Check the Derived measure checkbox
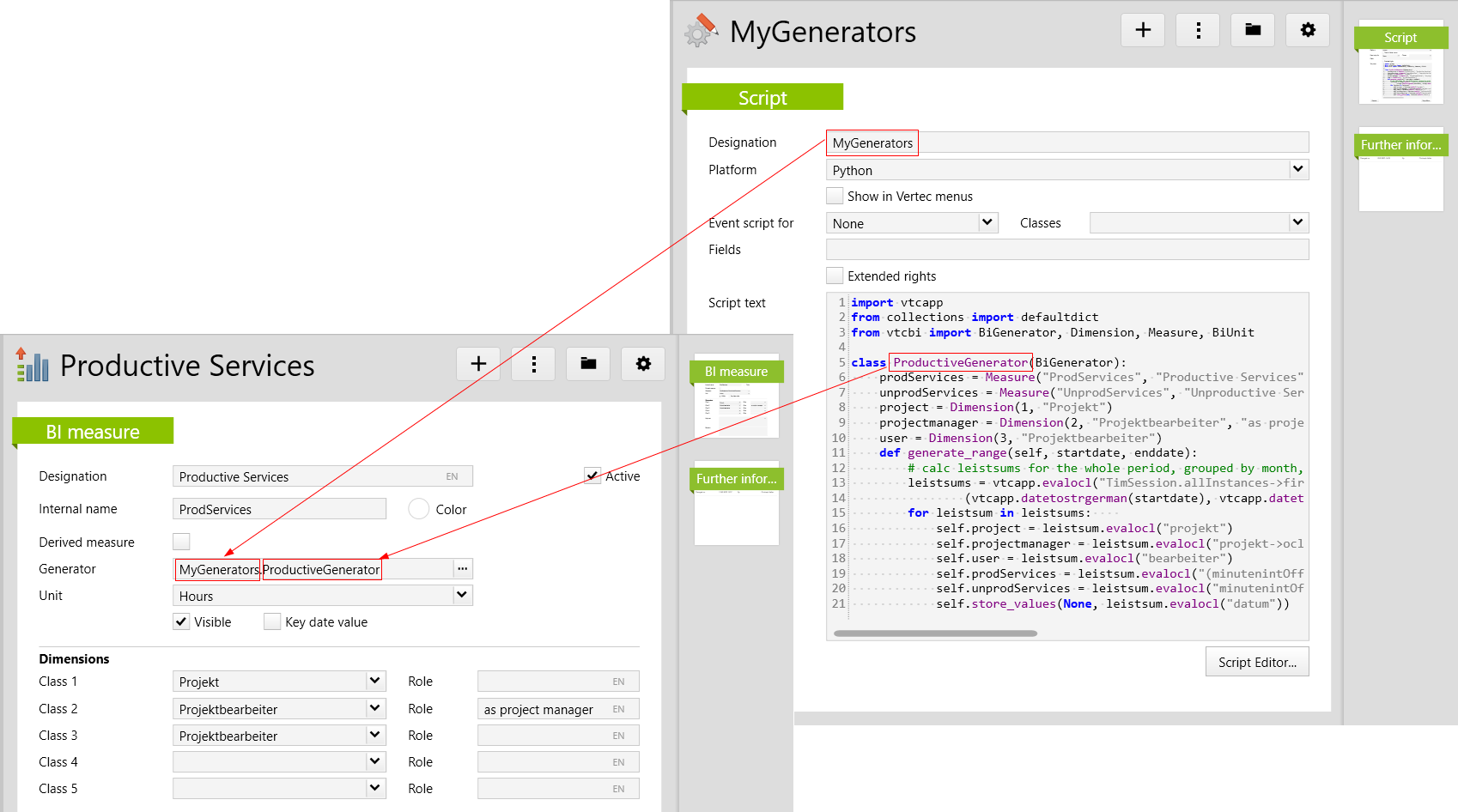Viewport: 1458px width, 812px height. (x=181, y=542)
